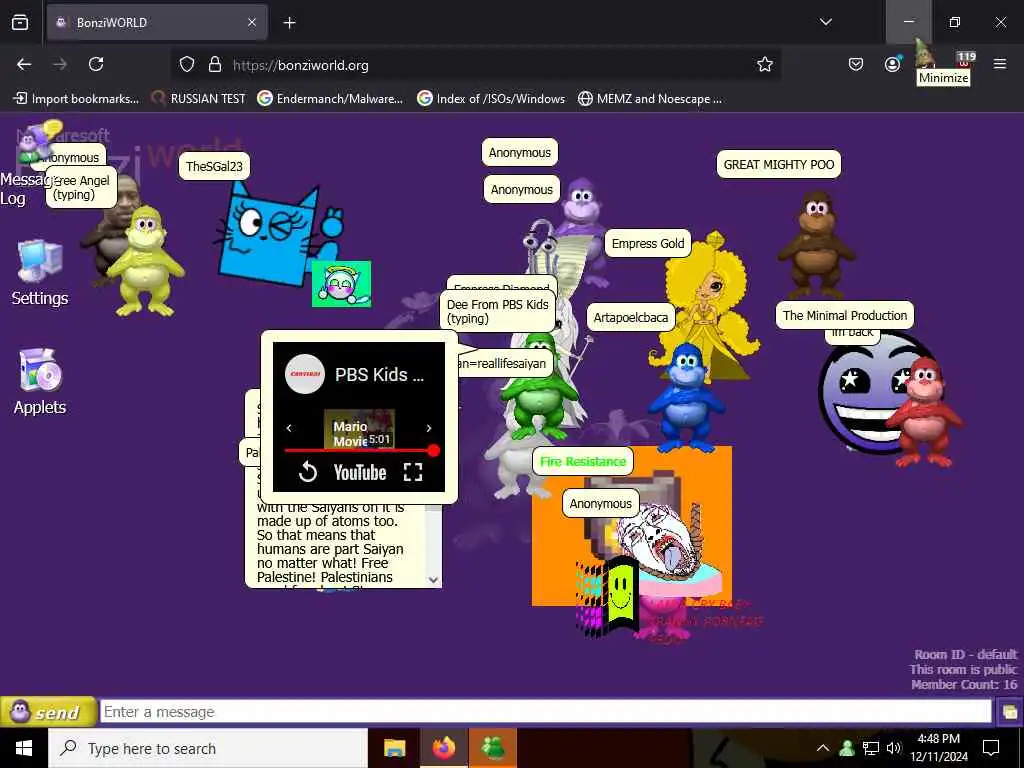Open the Firefox hamburger menu
Screen dimensions: 1024x768
(999, 64)
